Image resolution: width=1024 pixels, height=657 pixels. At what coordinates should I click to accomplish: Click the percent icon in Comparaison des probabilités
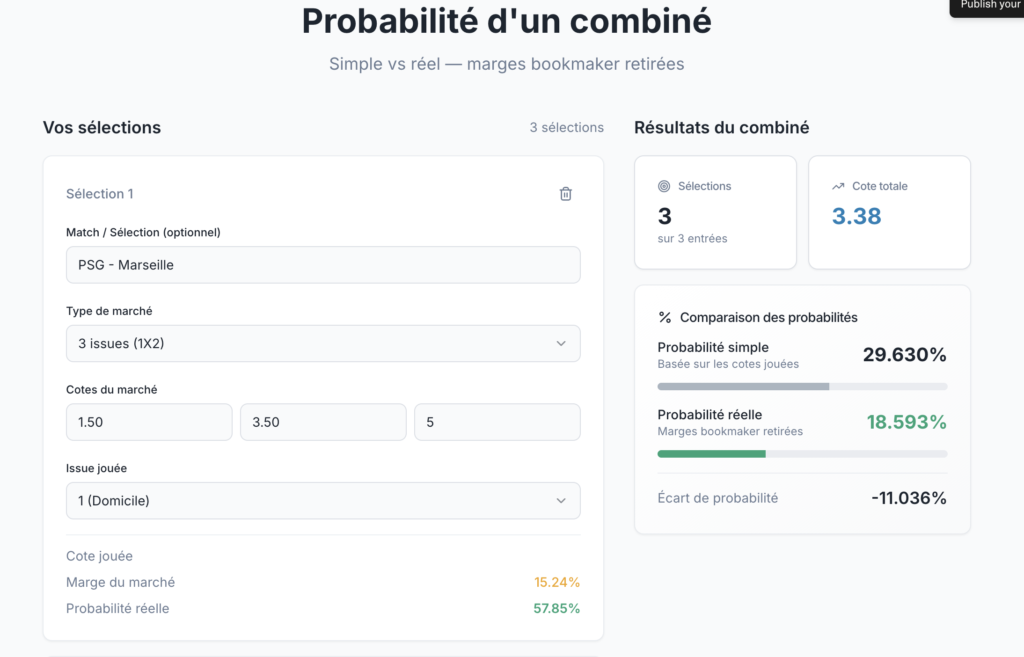point(665,317)
